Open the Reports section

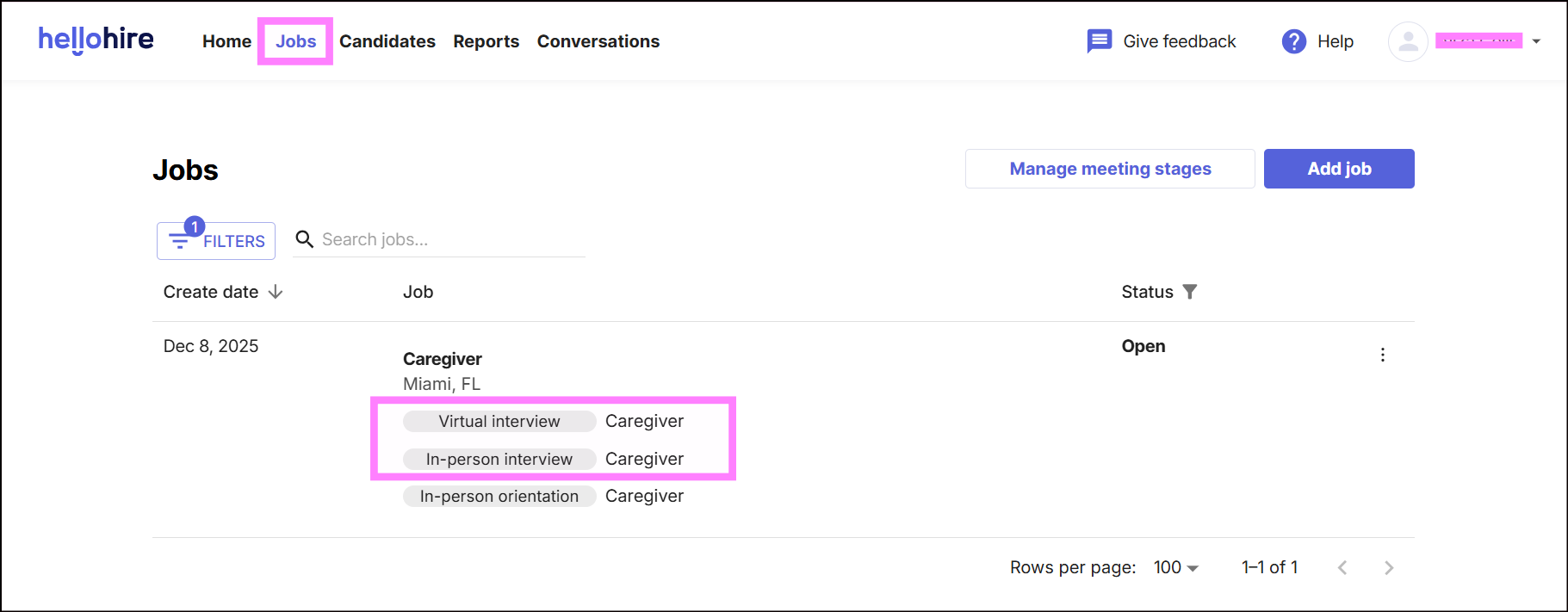(x=487, y=41)
